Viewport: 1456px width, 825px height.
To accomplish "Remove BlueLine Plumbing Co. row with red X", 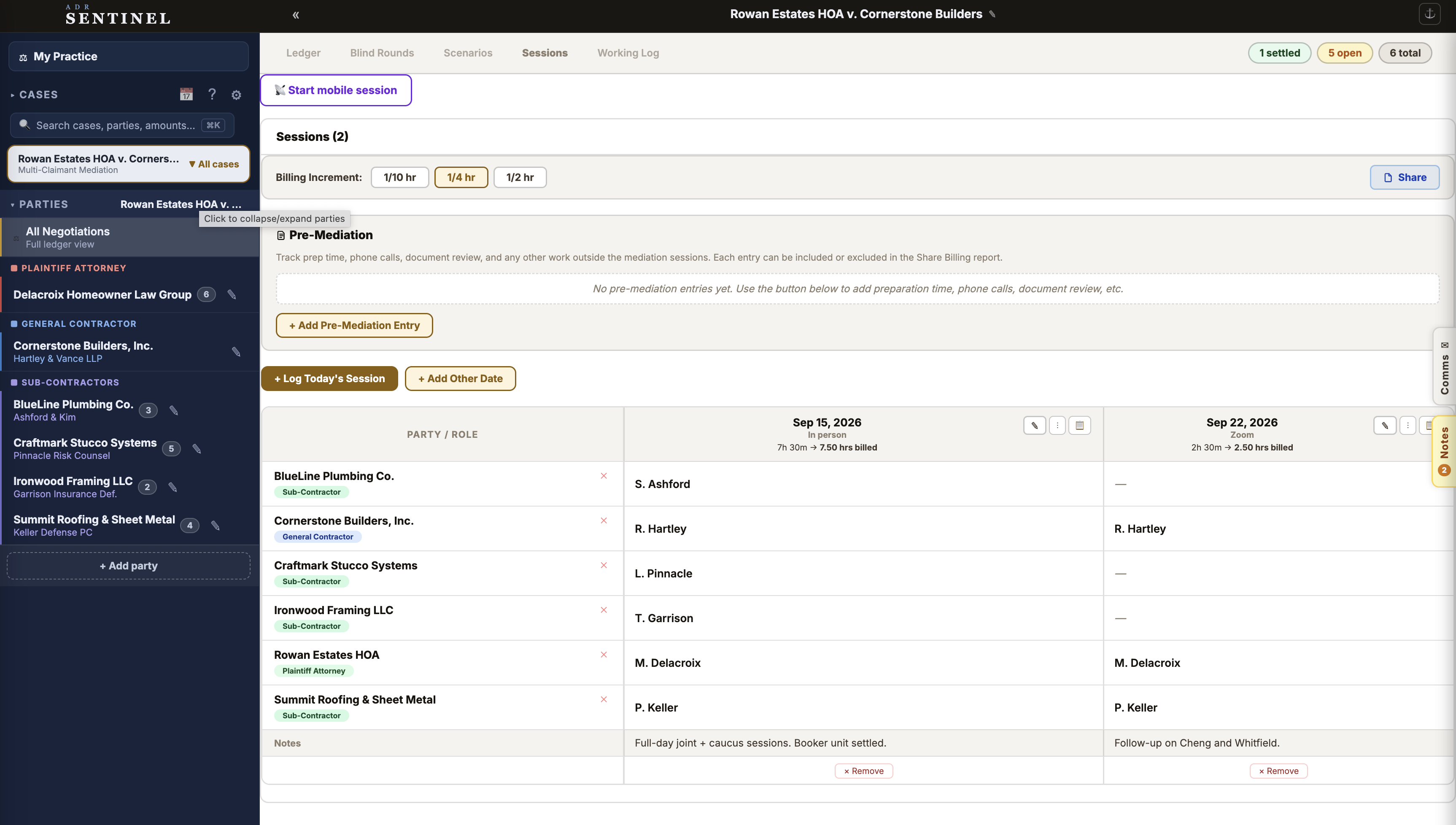I will (x=604, y=476).
